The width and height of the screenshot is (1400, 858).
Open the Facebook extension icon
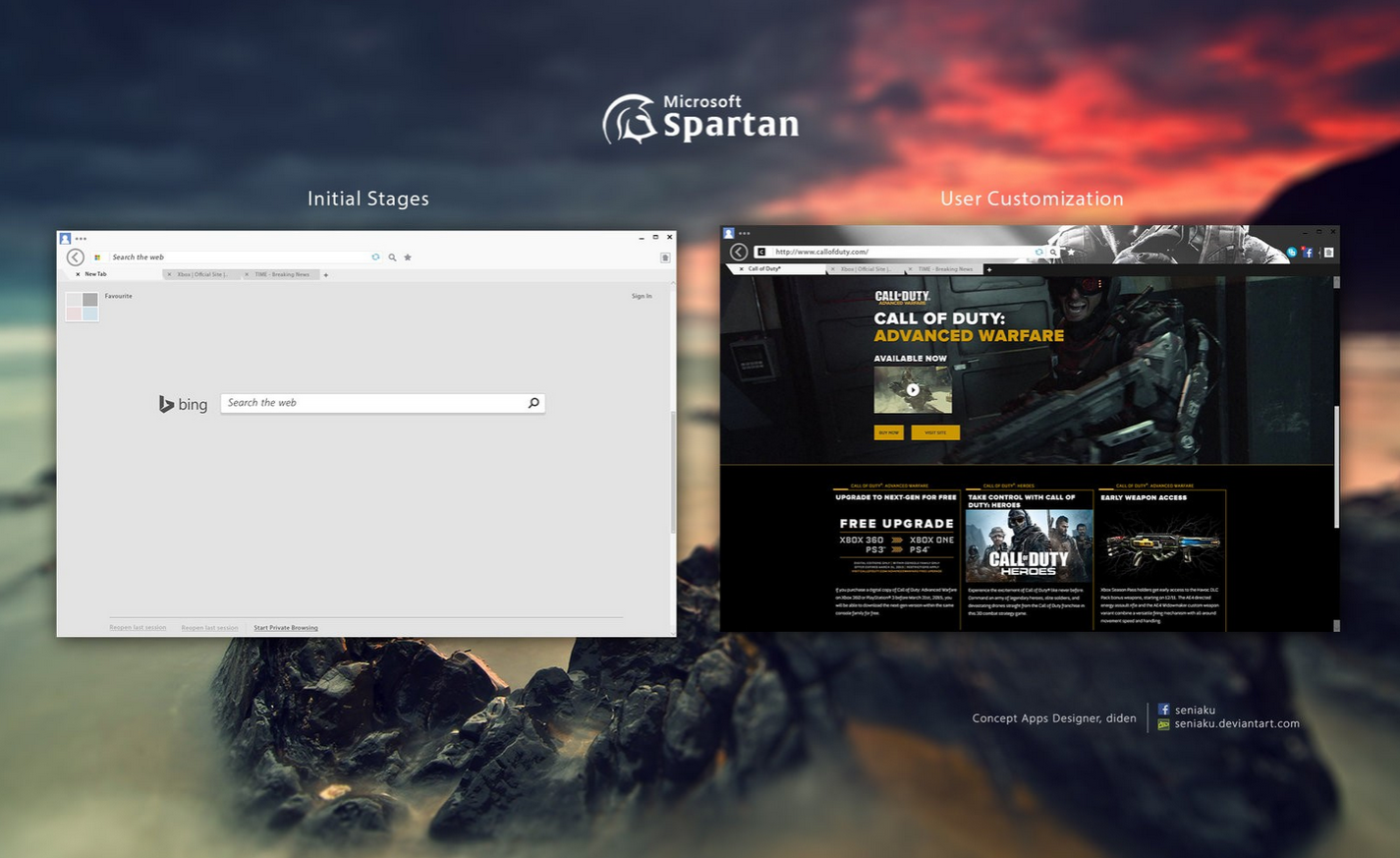[x=1308, y=253]
